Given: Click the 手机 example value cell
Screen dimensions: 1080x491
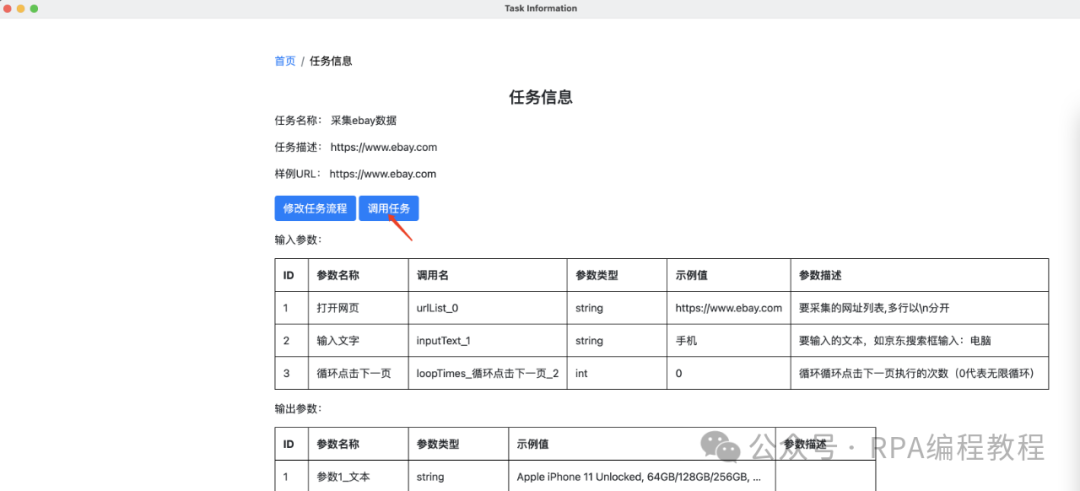Looking at the screenshot, I should tap(729, 341).
